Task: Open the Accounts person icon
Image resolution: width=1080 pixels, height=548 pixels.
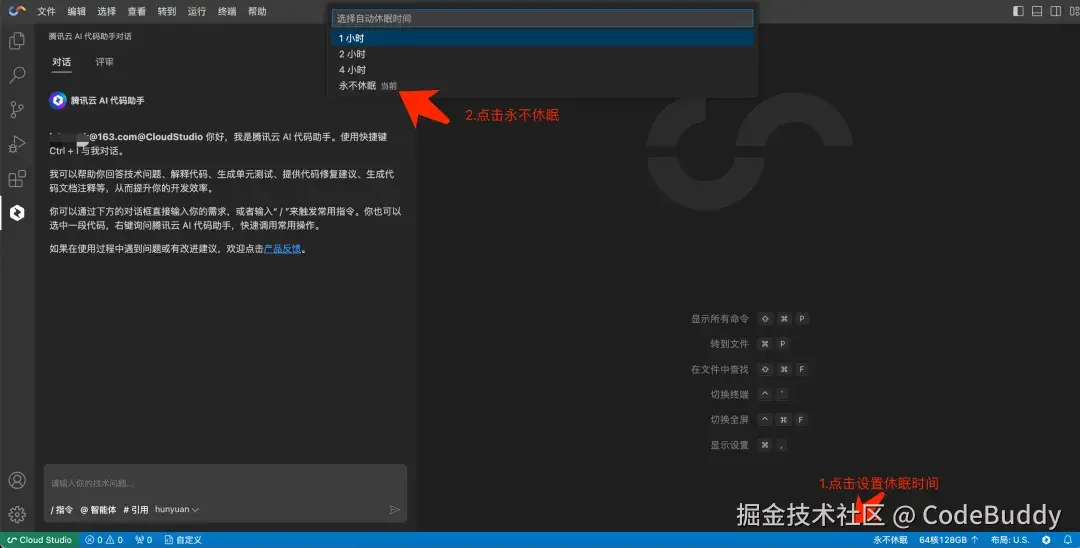Action: tap(17, 480)
